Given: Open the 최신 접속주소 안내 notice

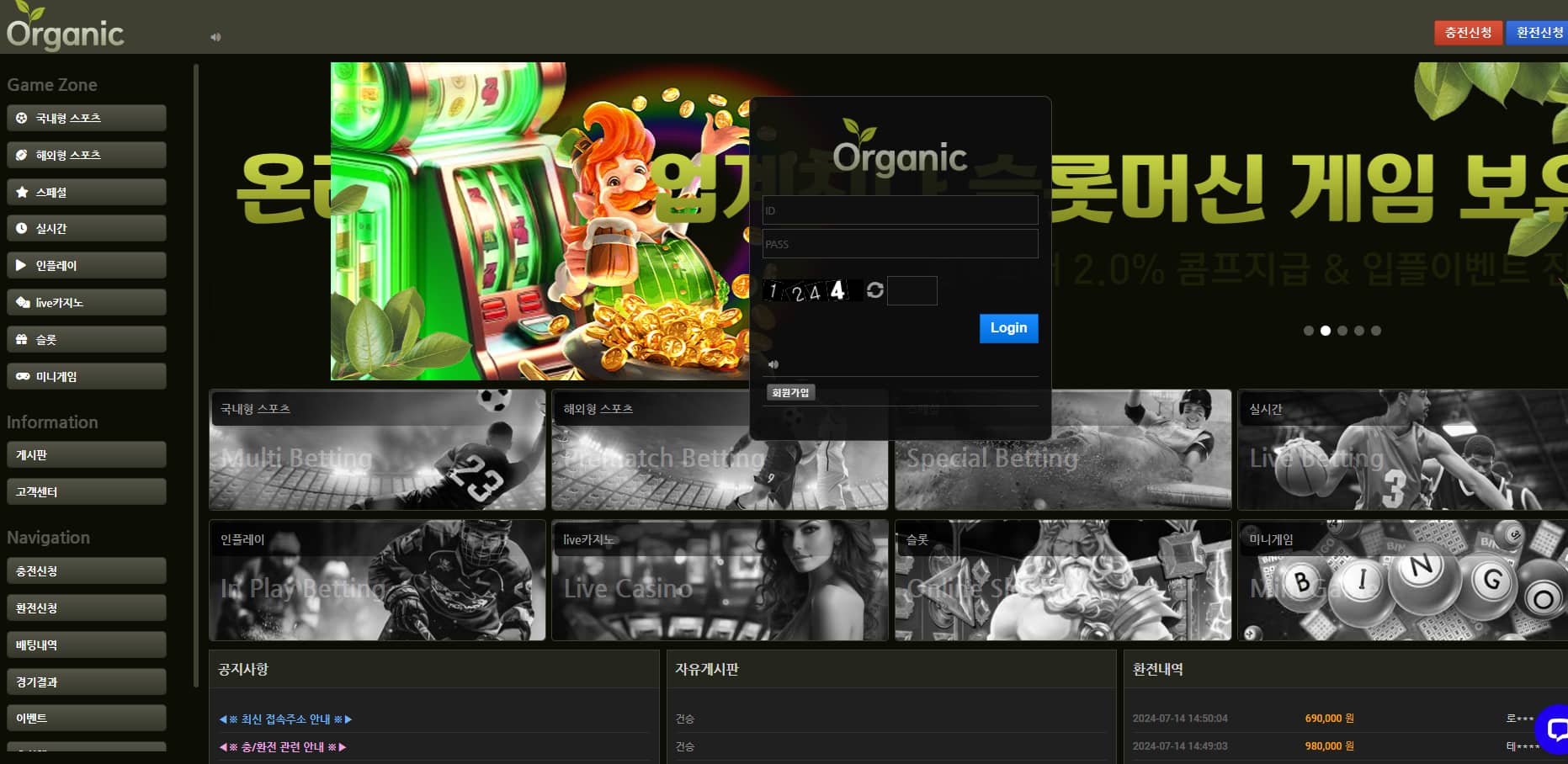Looking at the screenshot, I should (x=285, y=719).
